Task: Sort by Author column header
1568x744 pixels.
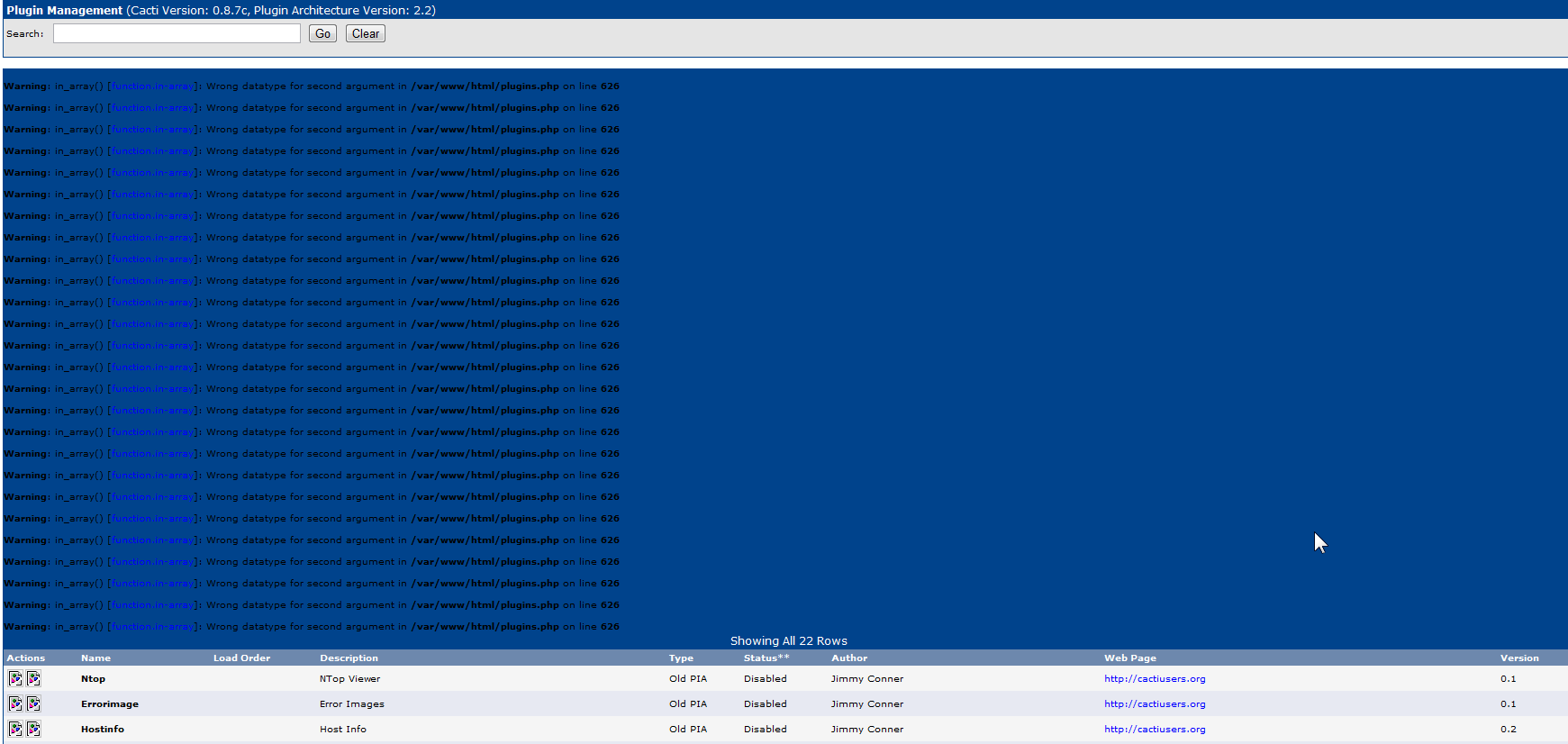Action: pyautogui.click(x=849, y=658)
